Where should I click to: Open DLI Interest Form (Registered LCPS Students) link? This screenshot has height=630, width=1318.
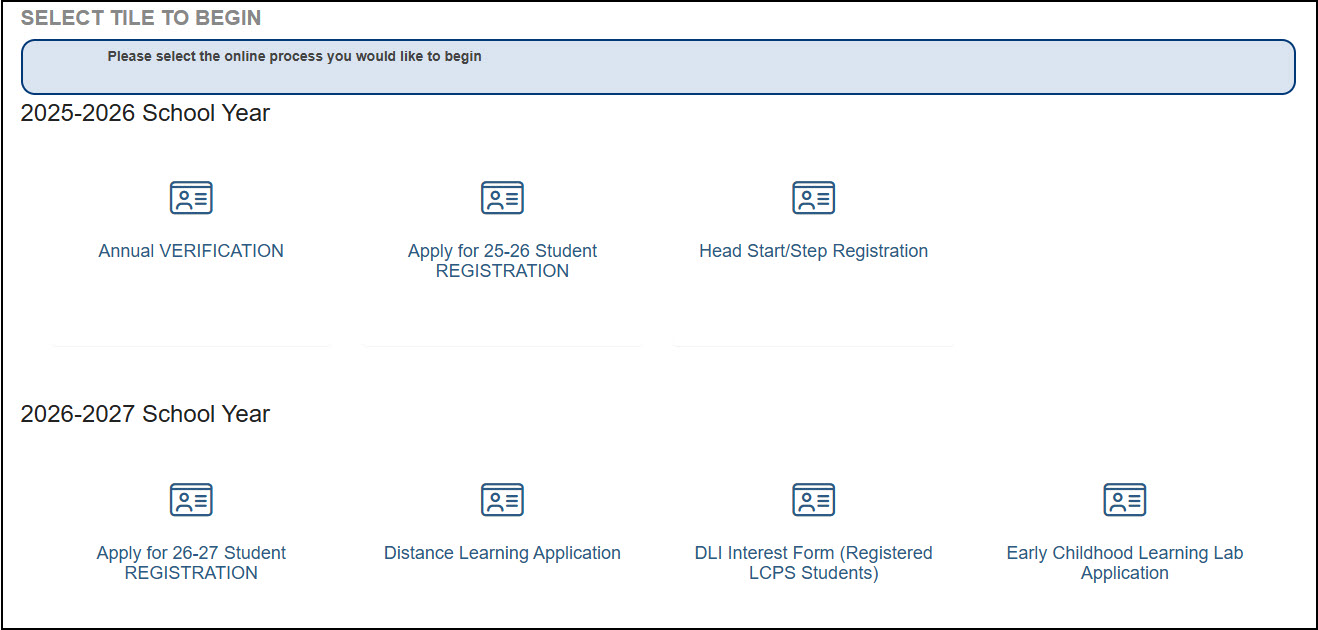(x=813, y=563)
